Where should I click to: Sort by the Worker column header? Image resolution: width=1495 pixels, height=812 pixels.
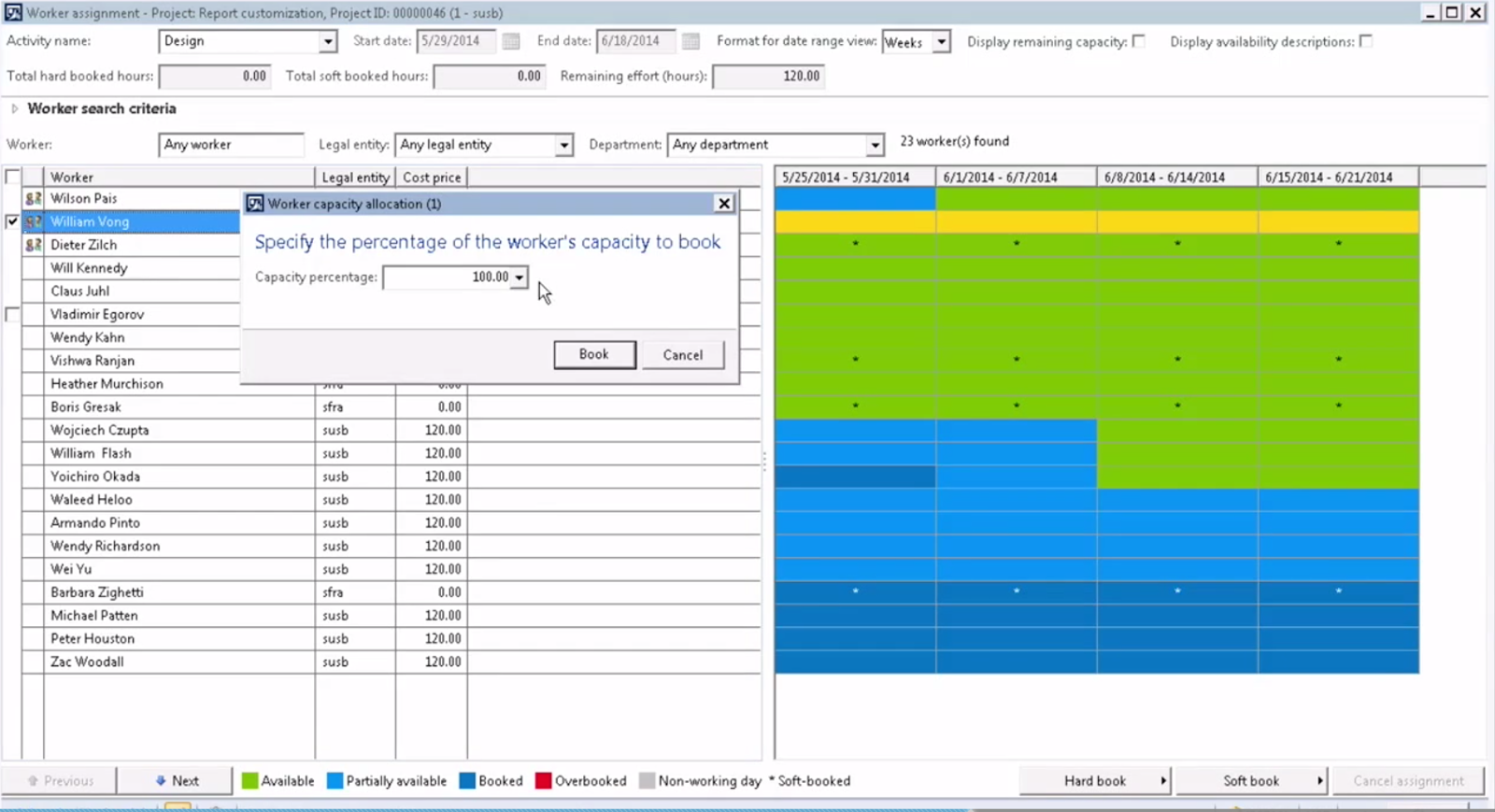(x=179, y=177)
